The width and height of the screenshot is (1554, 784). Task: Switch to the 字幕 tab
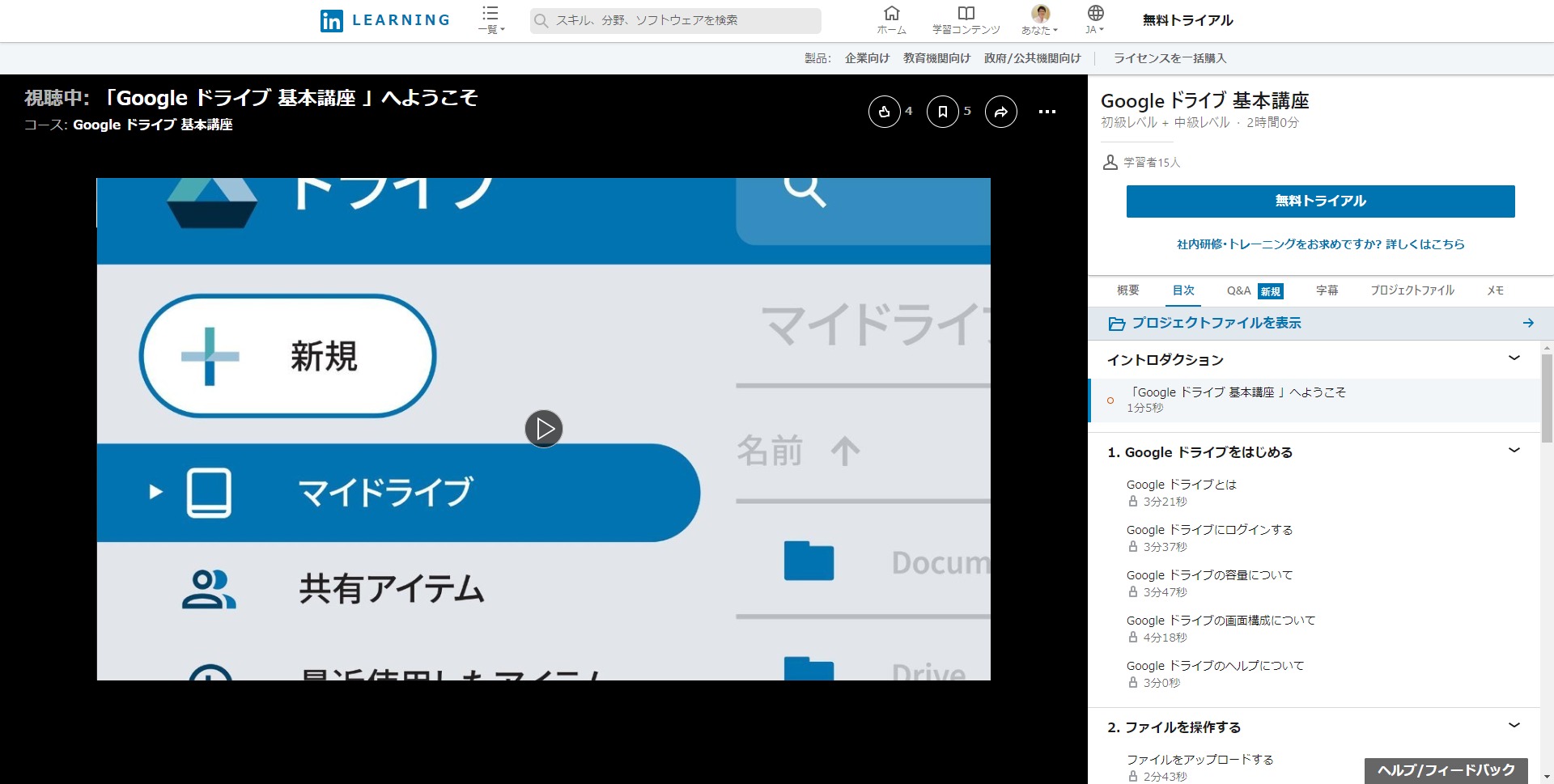[1327, 290]
